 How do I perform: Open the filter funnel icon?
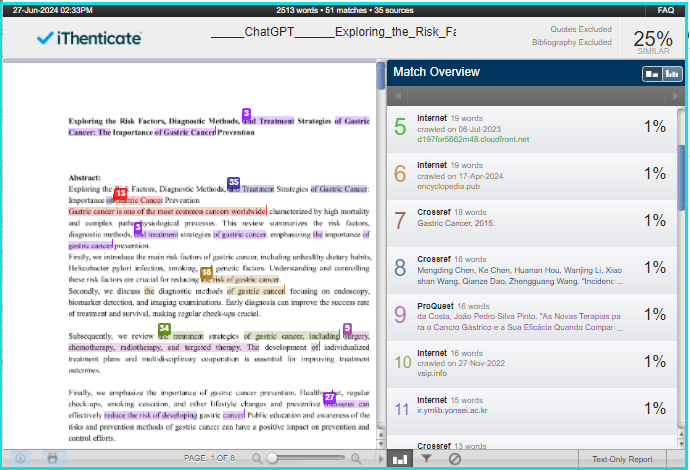click(426, 459)
